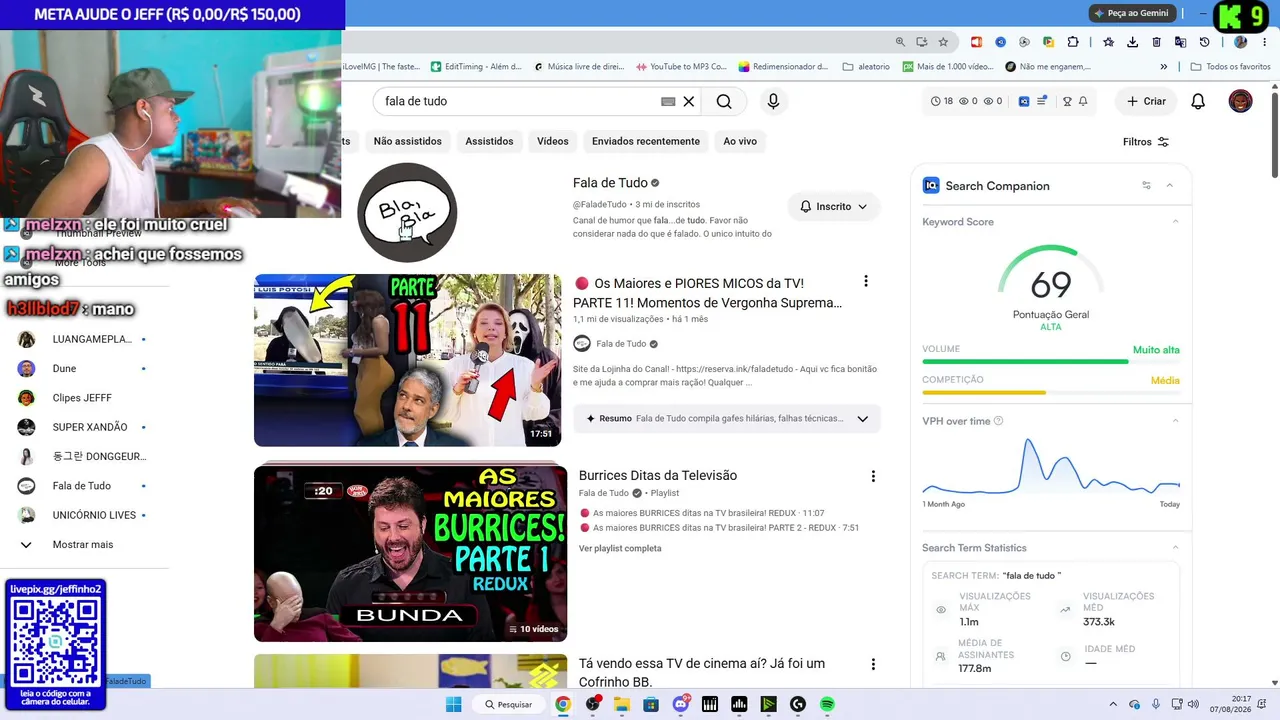Open Microsoft Store from the taskbar

click(651, 704)
